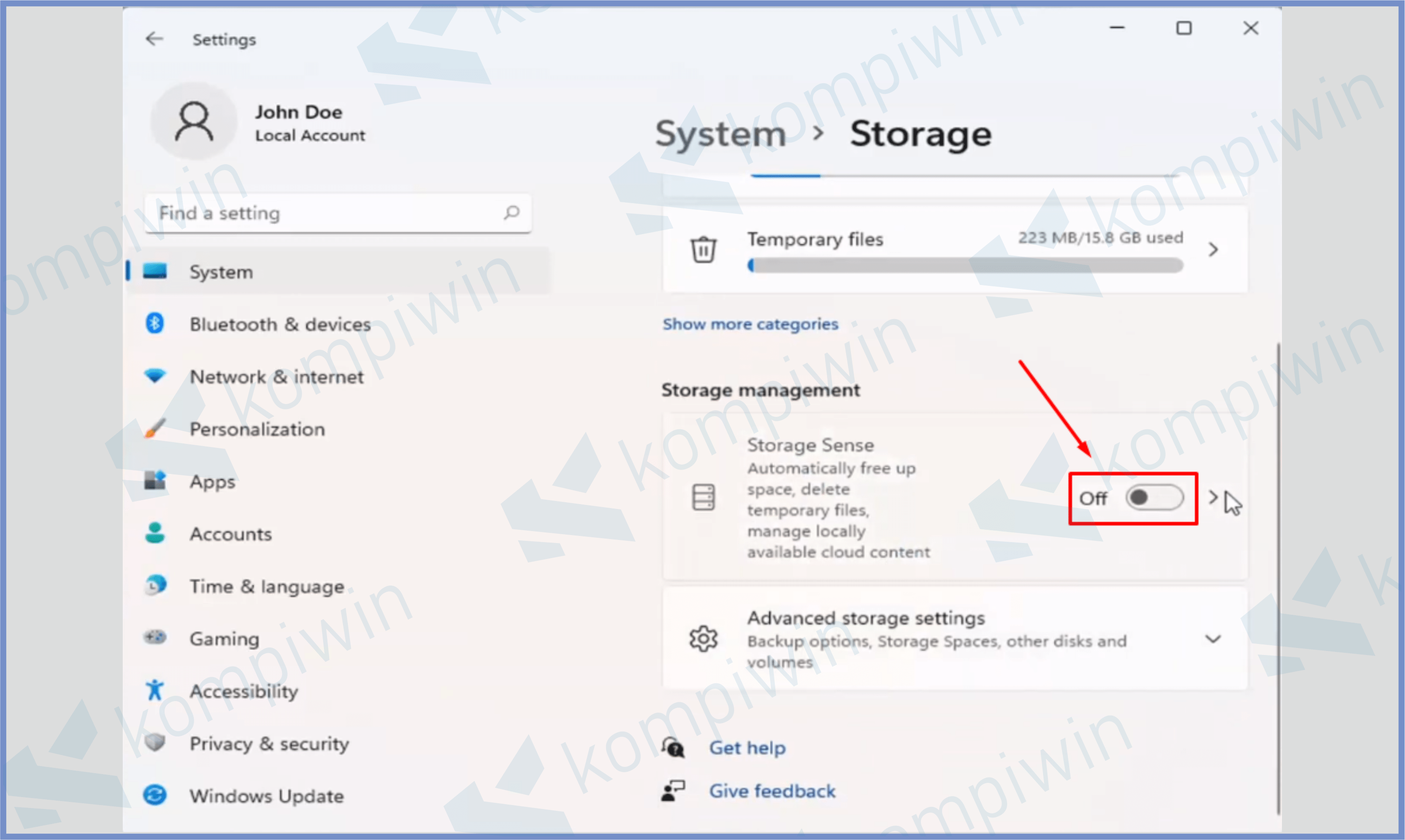Open Bluetooth & devices settings
This screenshot has height=840, width=1405.
pyautogui.click(x=337, y=324)
